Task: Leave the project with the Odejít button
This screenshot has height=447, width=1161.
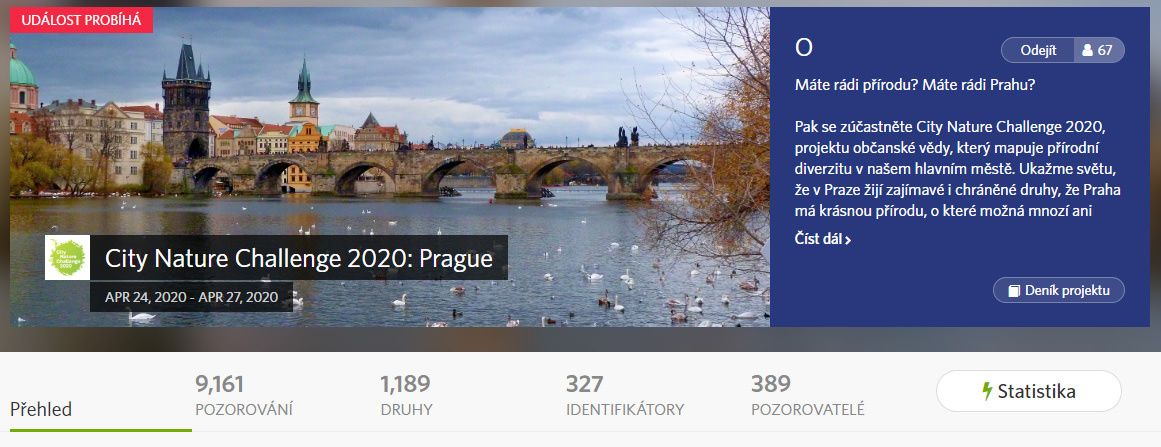Action: click(x=1038, y=50)
